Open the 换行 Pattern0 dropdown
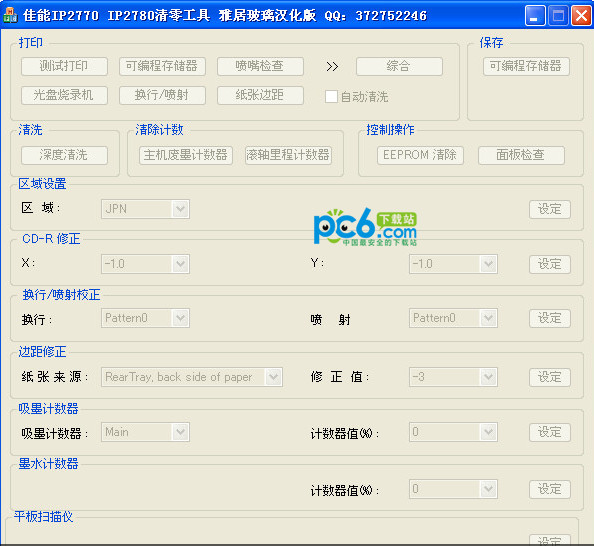The image size is (594, 546). click(145, 318)
